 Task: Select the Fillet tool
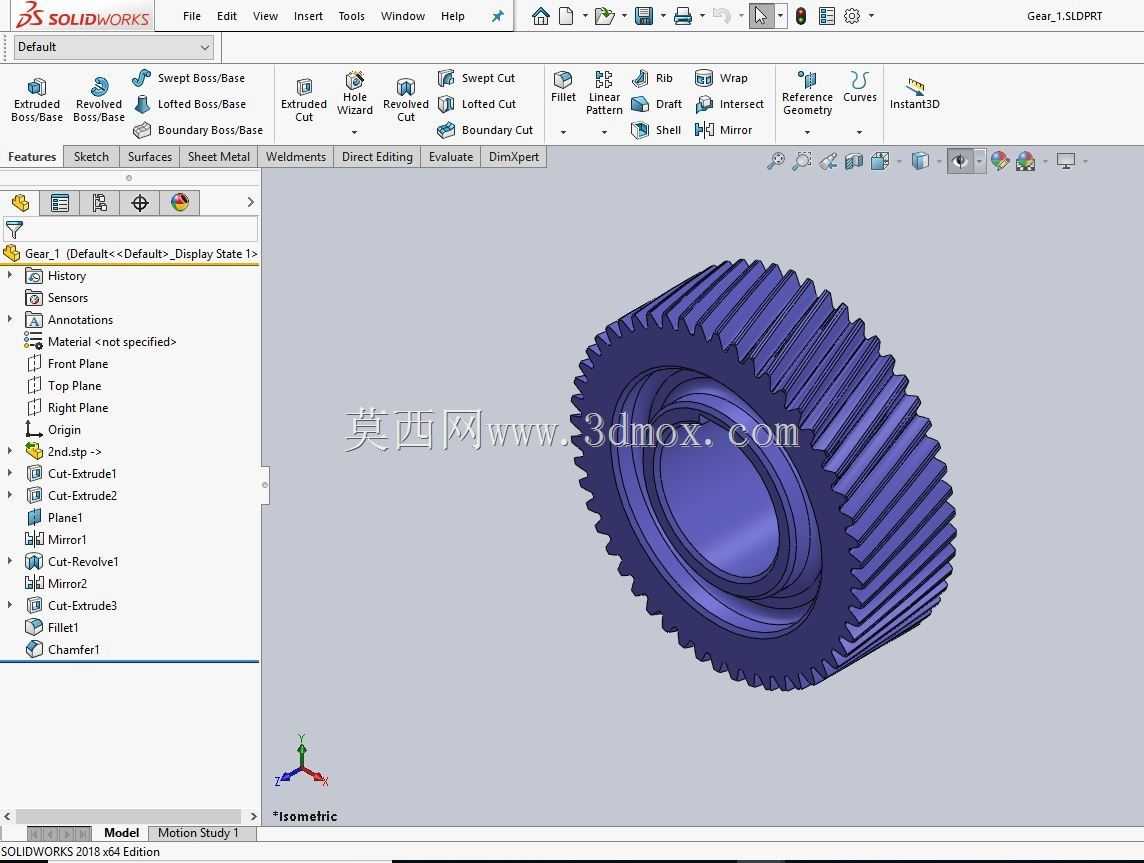[563, 87]
